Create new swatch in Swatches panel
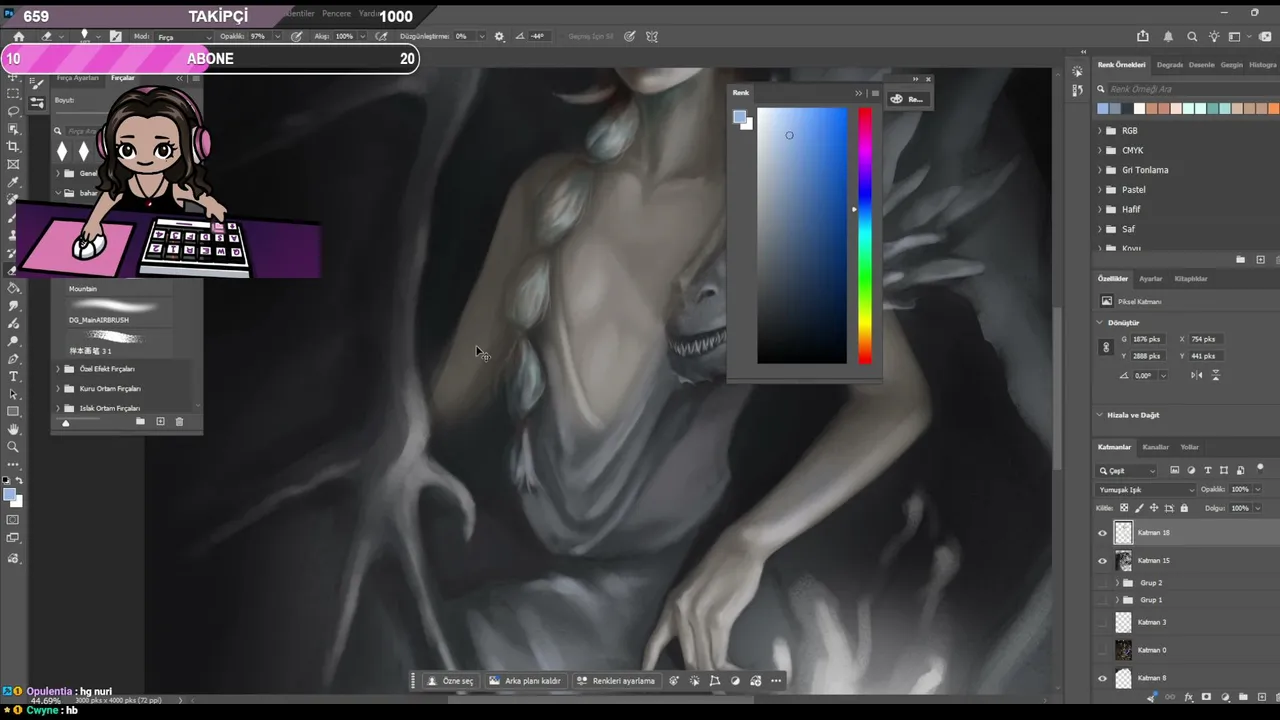Screen dimensions: 1280x720 pyautogui.click(x=1260, y=260)
